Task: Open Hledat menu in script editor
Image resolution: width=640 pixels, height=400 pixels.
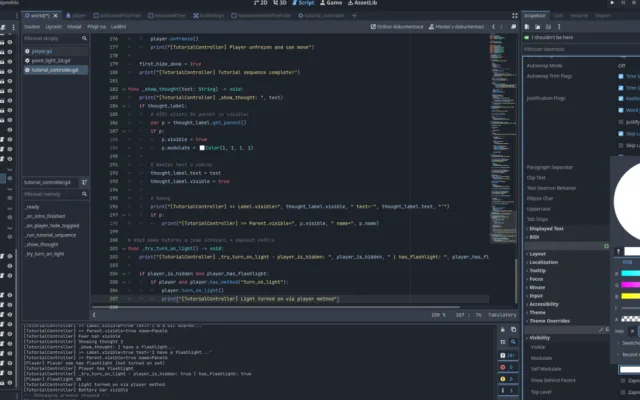Action: 74,27
